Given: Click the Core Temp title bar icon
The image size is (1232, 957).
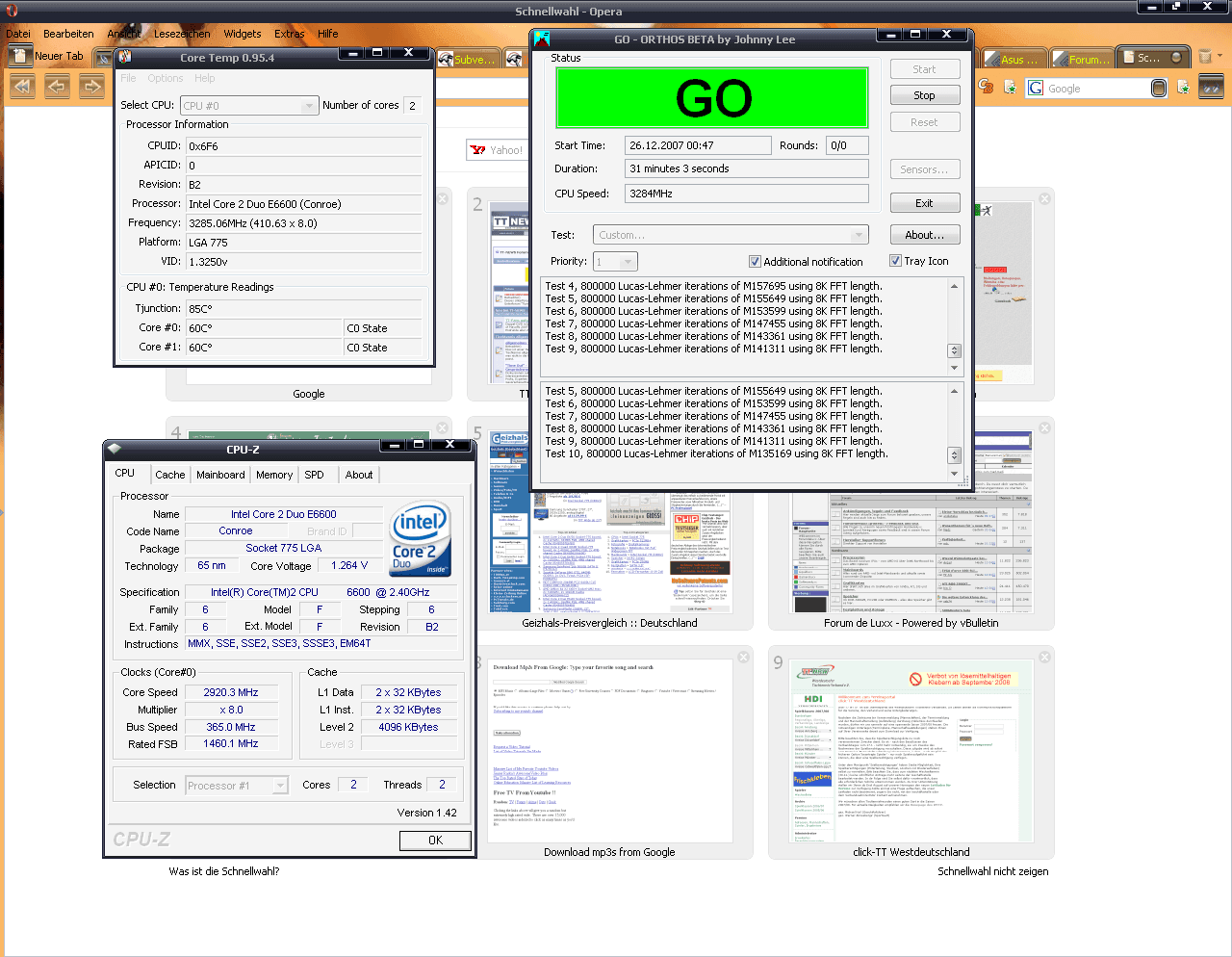Looking at the screenshot, I should click(x=125, y=57).
